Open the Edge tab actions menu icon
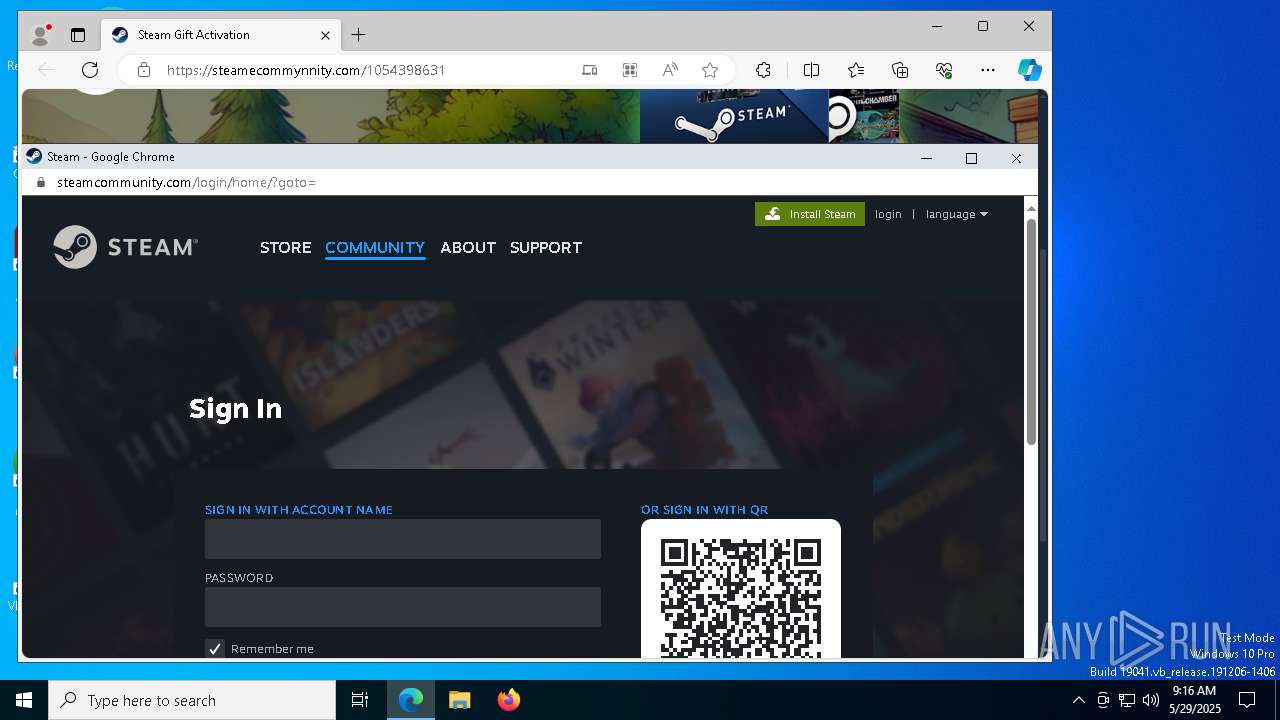1280x720 pixels. (x=78, y=35)
